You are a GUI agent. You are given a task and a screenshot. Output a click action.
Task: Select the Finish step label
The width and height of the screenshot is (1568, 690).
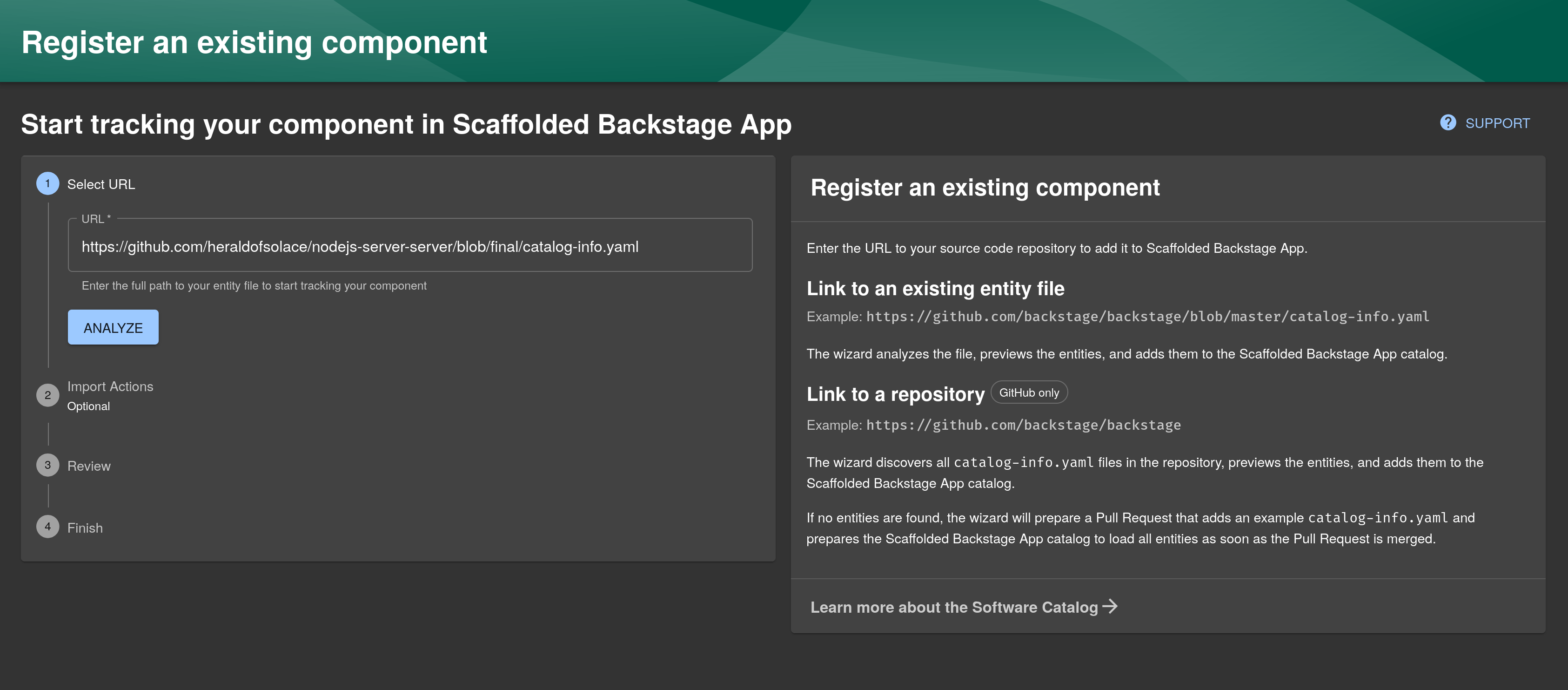[x=85, y=528]
